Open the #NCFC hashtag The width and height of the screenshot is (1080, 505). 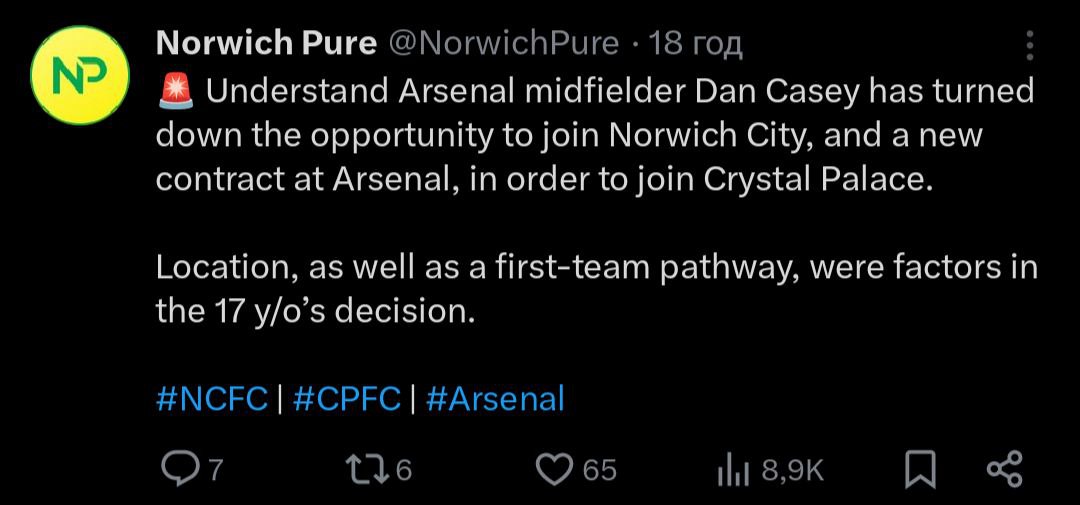click(x=212, y=399)
